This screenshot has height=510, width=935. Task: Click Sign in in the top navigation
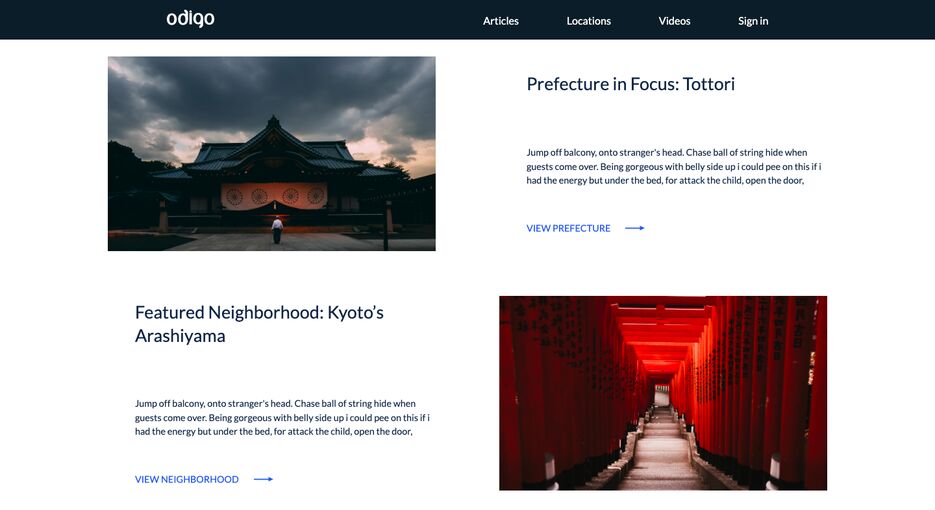coord(753,21)
